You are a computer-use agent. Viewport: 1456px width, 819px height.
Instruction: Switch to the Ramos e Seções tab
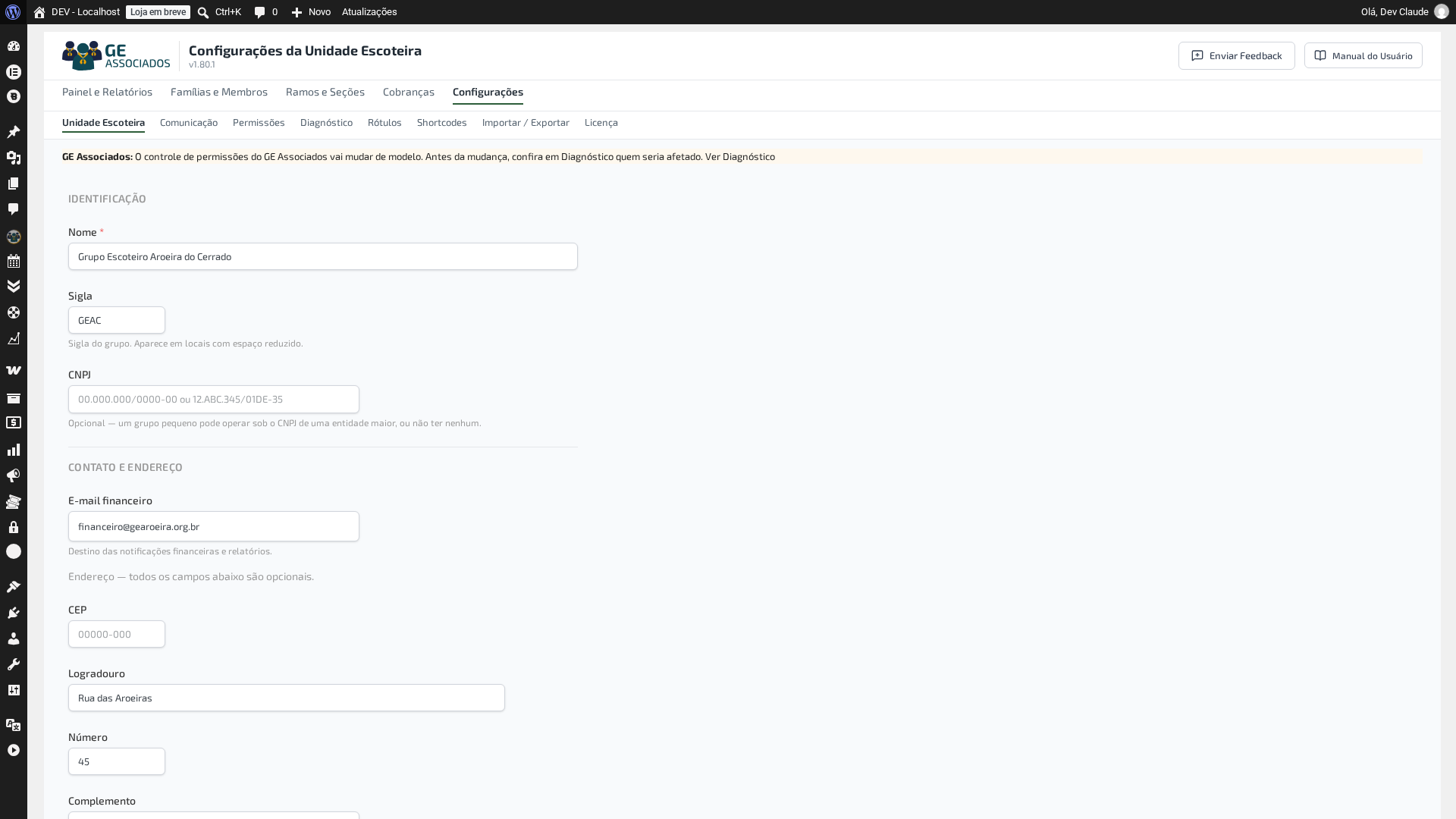click(325, 93)
